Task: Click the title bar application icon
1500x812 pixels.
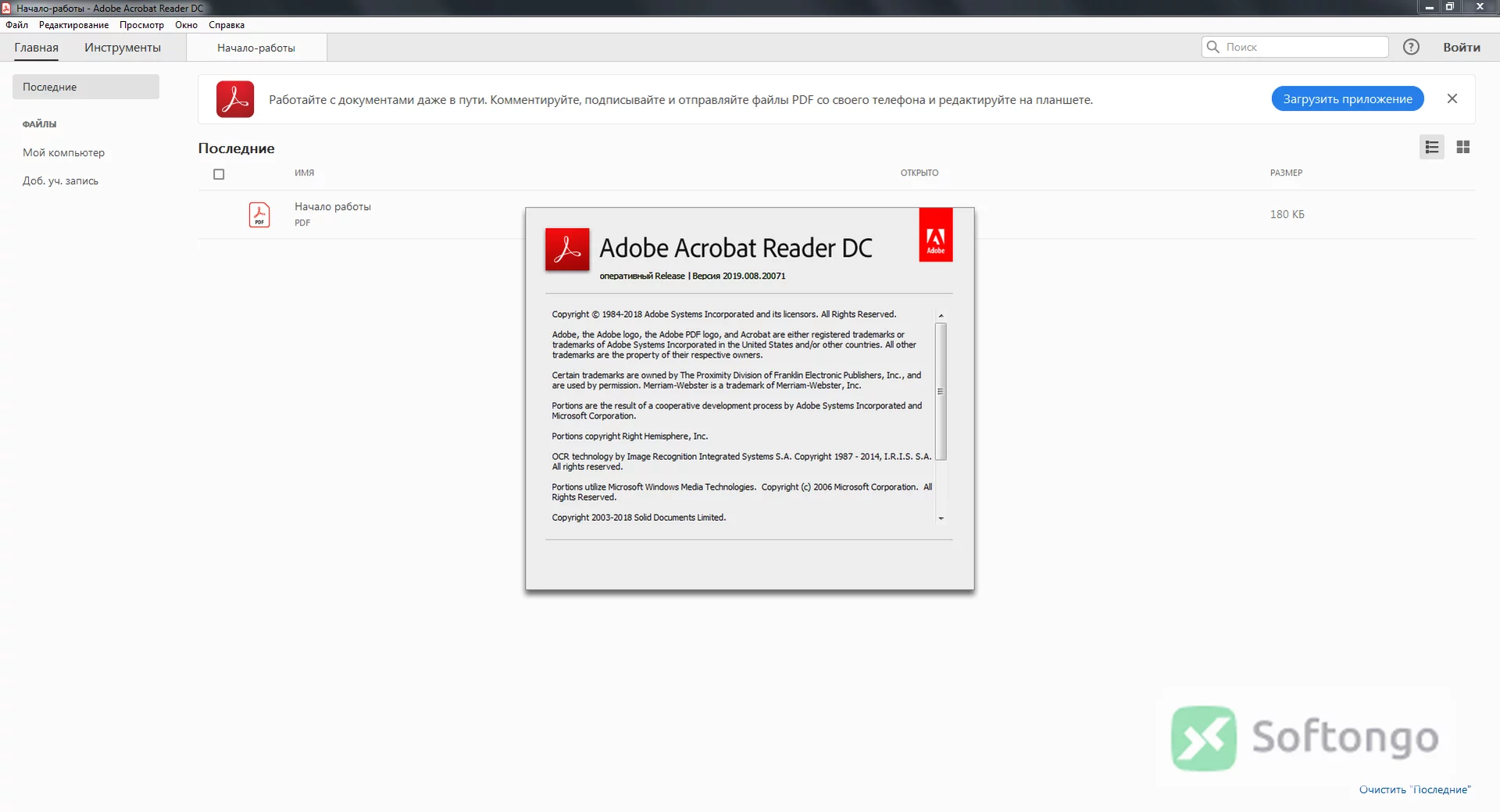Action: pyautogui.click(x=6, y=8)
